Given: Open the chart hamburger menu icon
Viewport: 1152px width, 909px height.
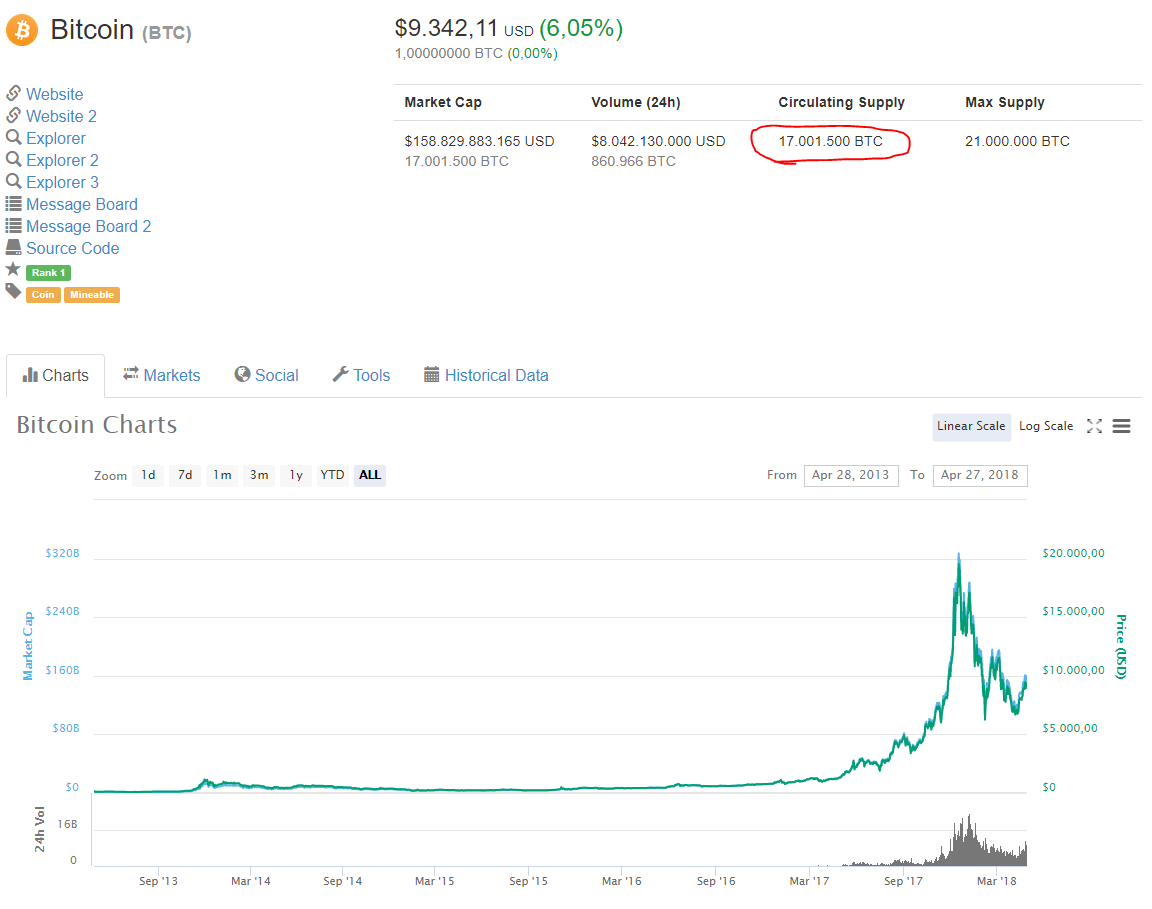Looking at the screenshot, I should [1121, 426].
